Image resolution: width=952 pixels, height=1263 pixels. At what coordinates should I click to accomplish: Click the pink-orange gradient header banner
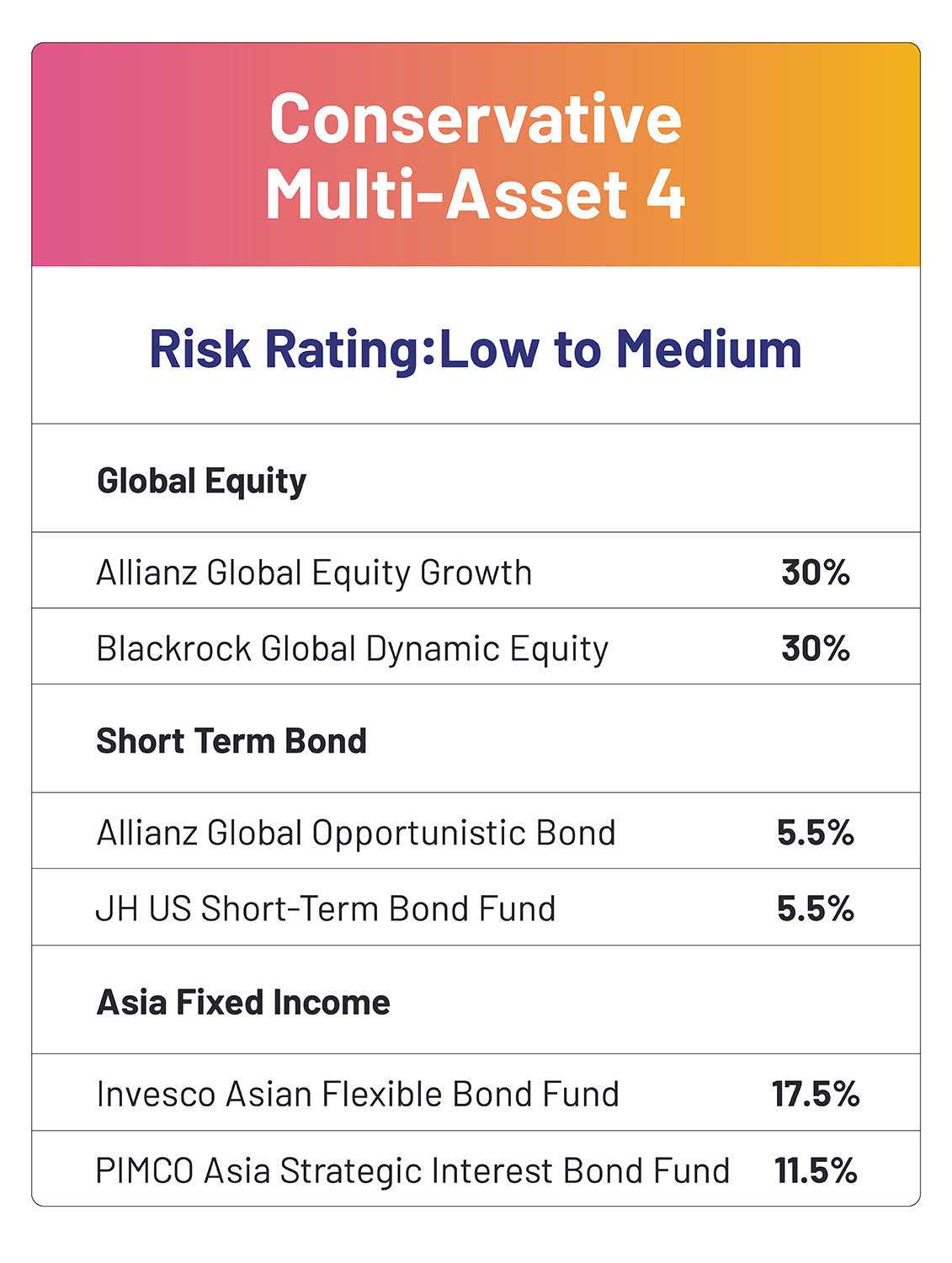[476, 155]
